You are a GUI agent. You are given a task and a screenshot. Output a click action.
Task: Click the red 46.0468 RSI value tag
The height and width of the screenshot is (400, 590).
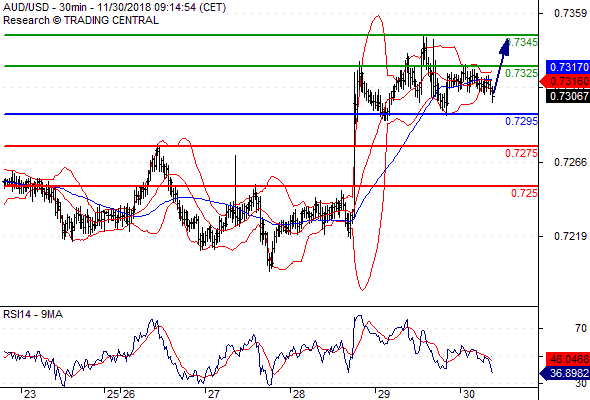(567, 359)
